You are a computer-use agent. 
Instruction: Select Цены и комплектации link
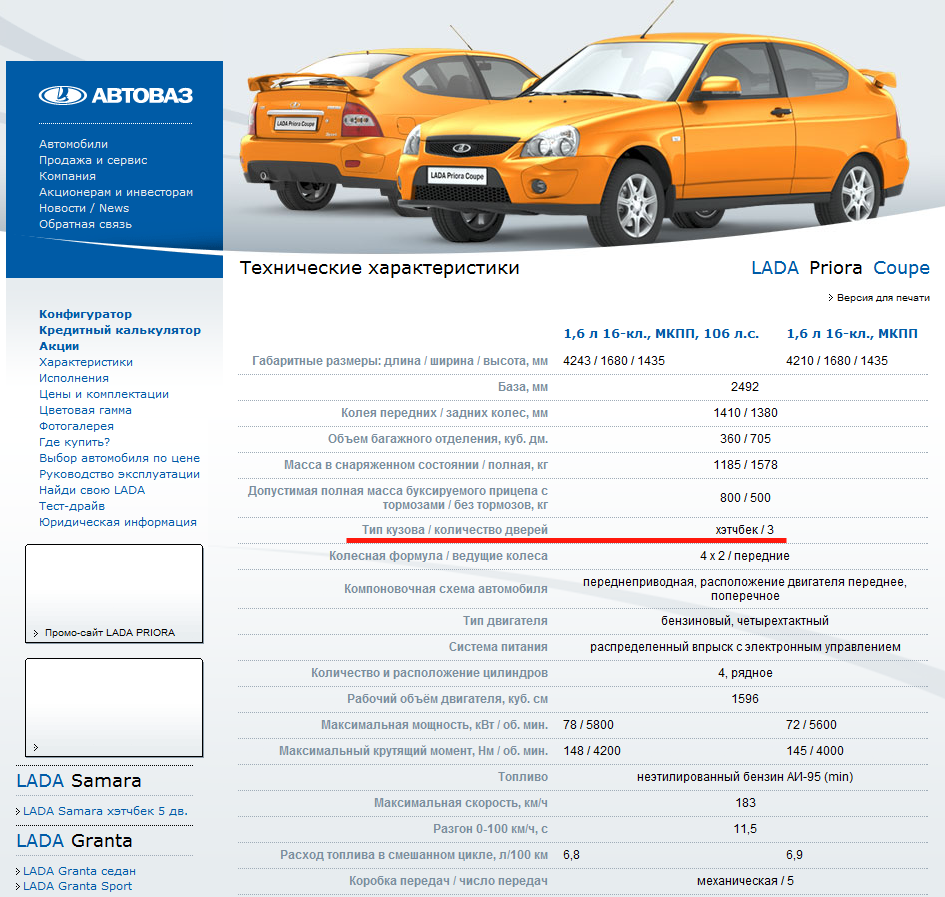(x=104, y=394)
